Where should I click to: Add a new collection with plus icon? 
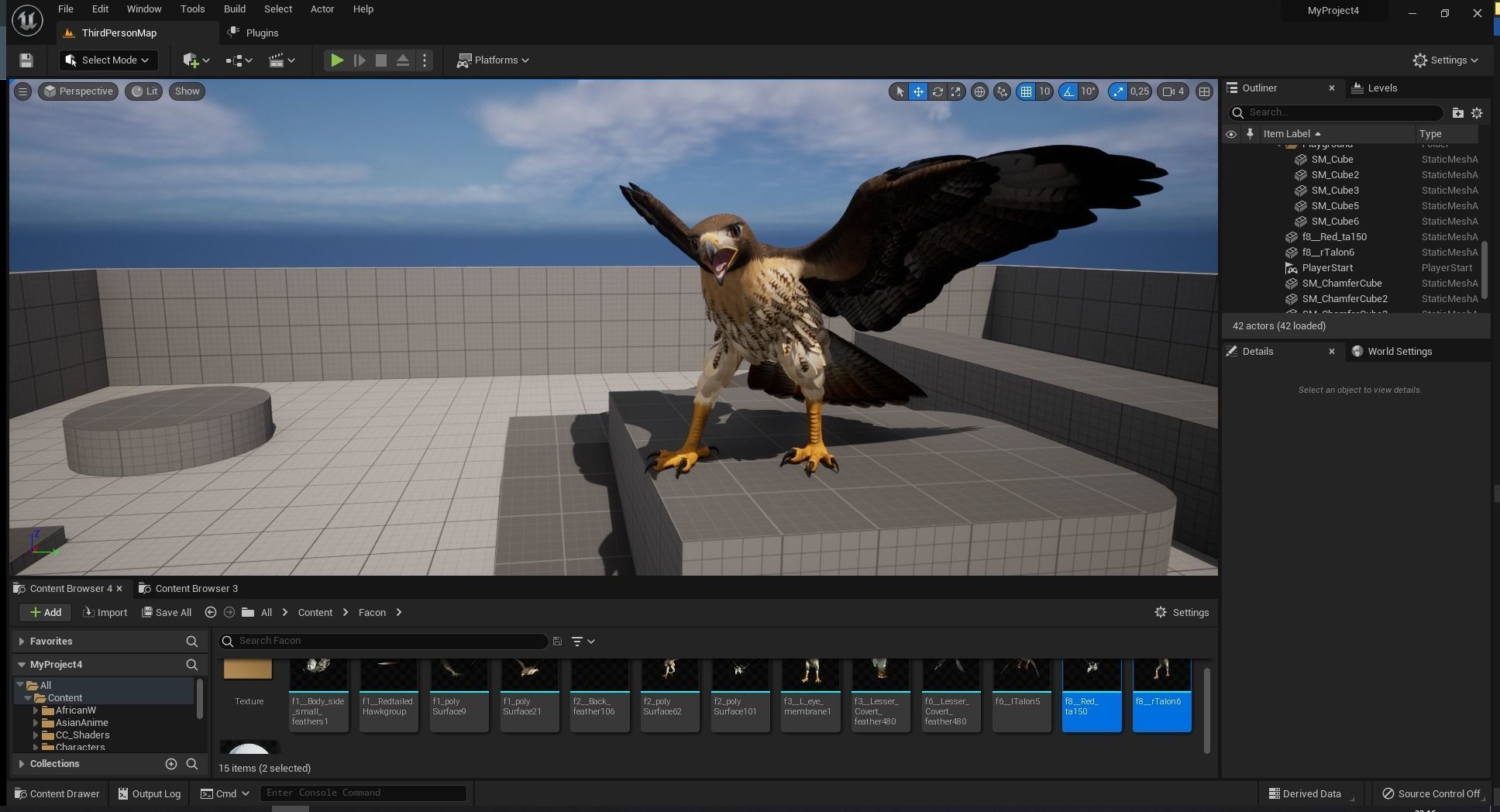pyautogui.click(x=171, y=764)
